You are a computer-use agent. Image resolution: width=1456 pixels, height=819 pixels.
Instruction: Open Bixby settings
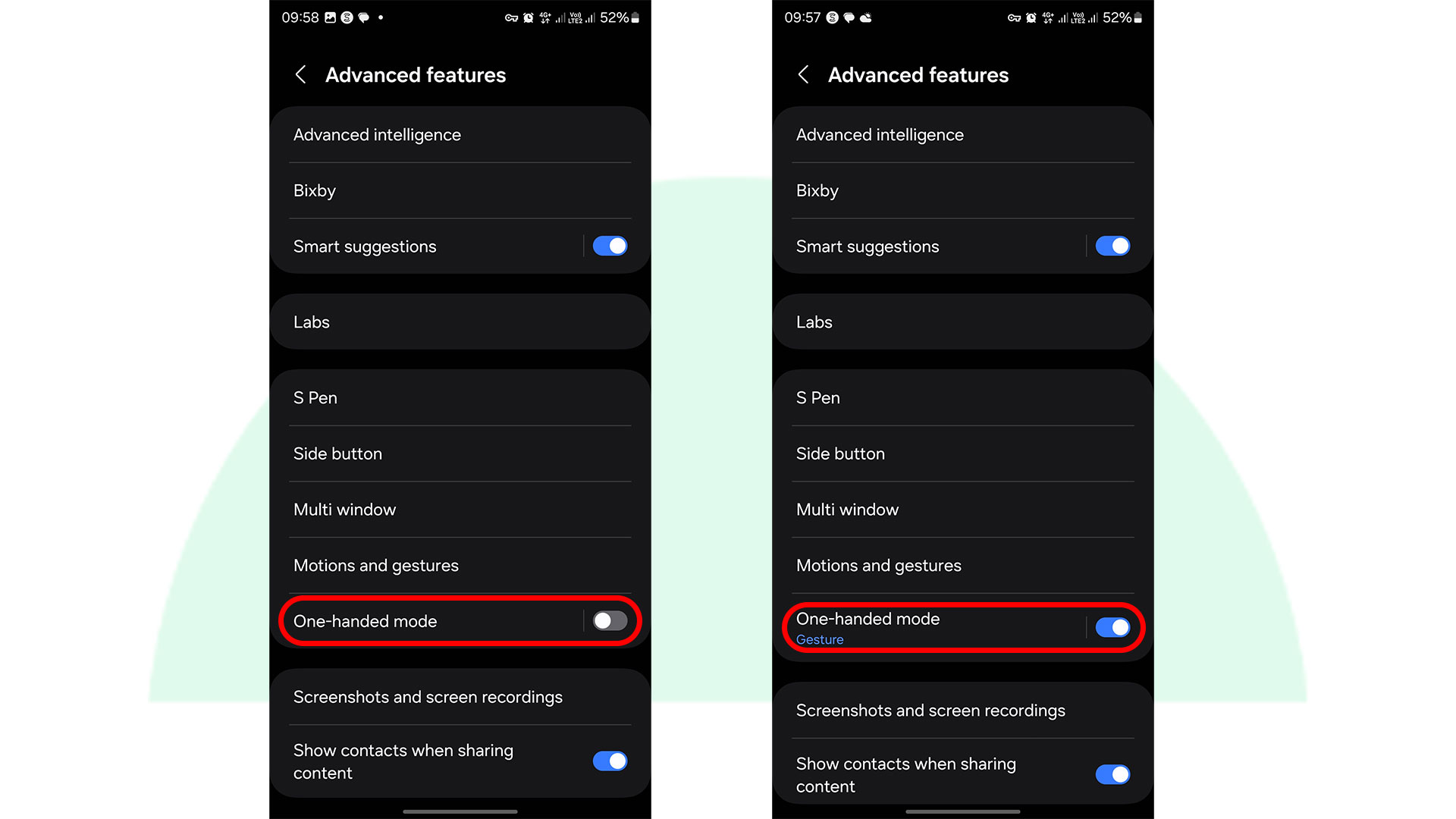(462, 190)
